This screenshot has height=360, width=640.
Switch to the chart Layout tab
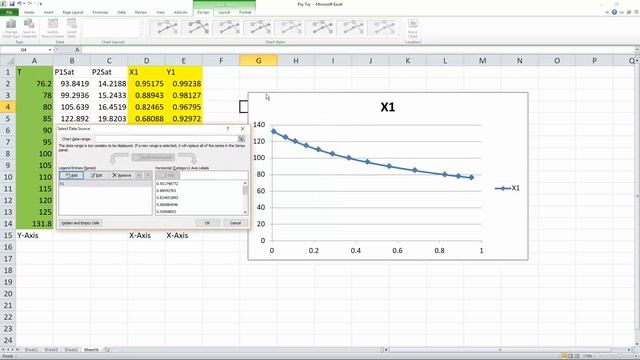pyautogui.click(x=224, y=12)
